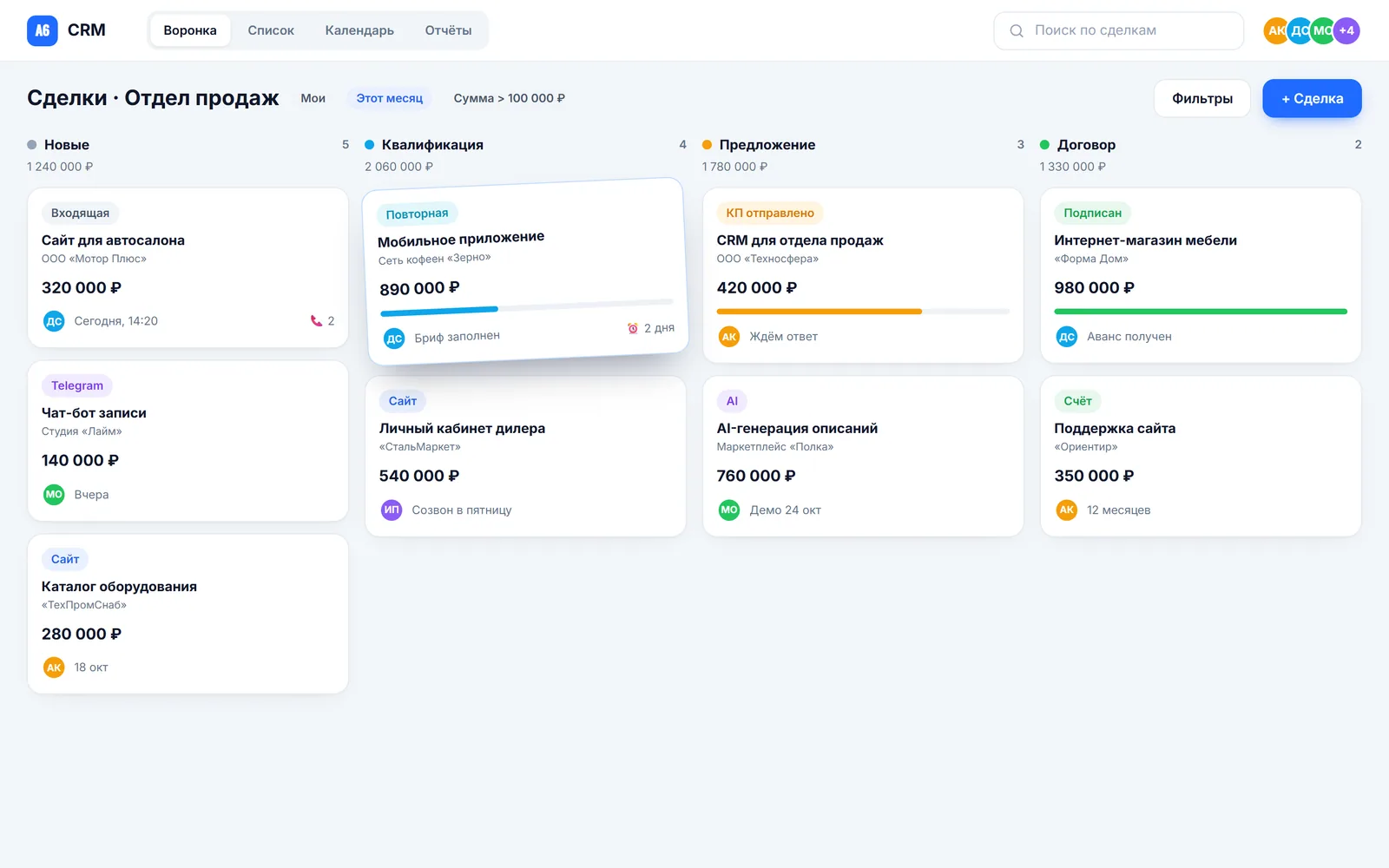The image size is (1389, 868).
Task: Click the КП отправлено tag
Action: click(770, 214)
